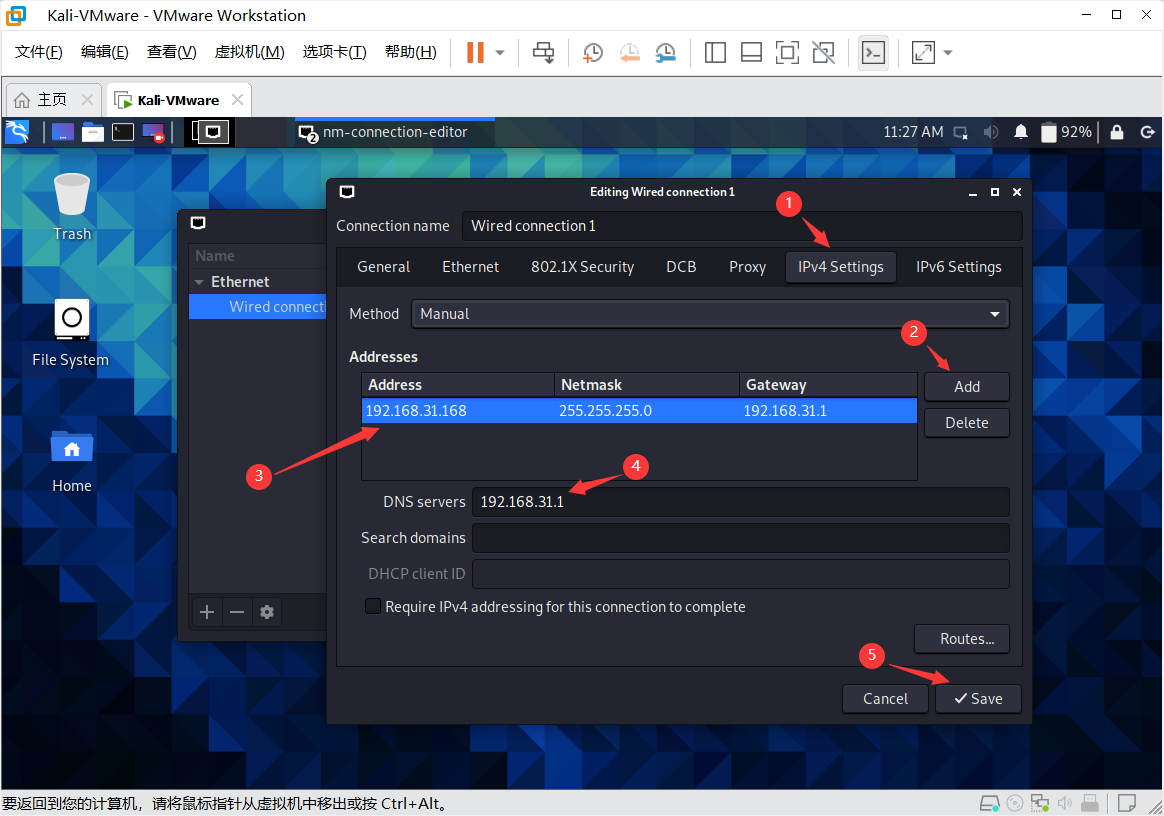The image size is (1164, 816).
Task: Click the Search domains input field
Action: [741, 538]
